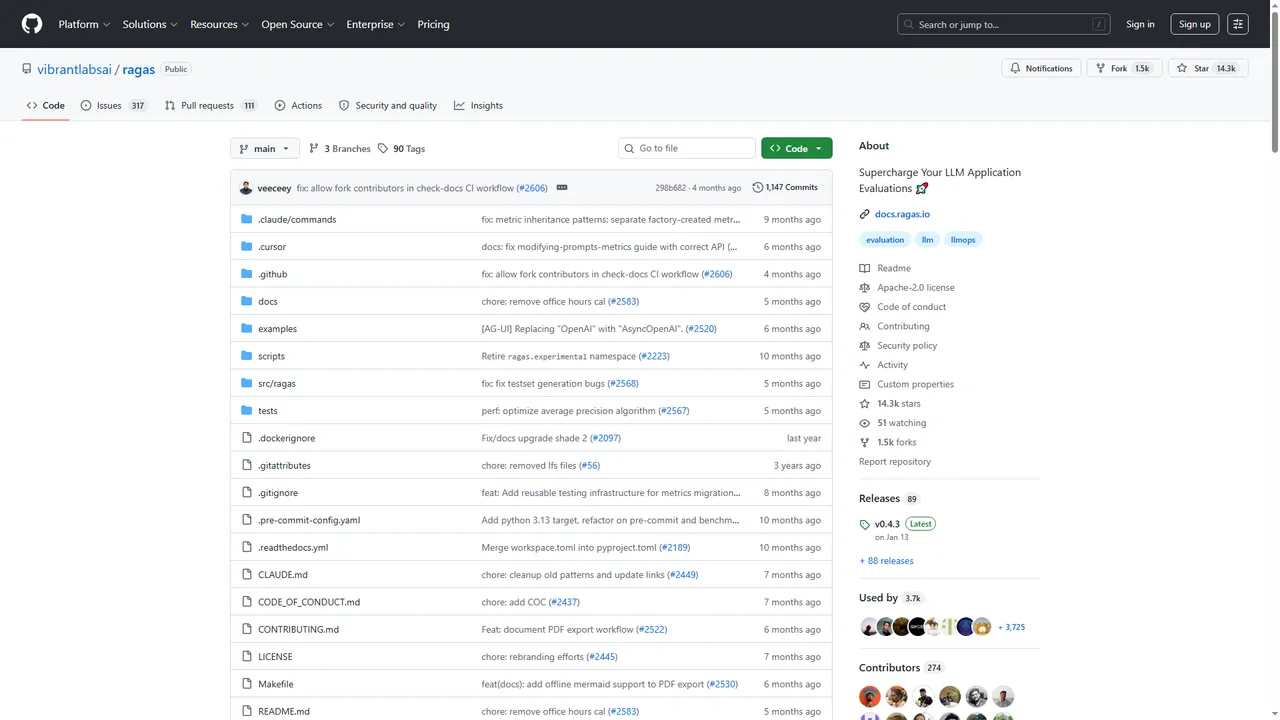Open the Platform dropdown menu
Image resolution: width=1280 pixels, height=720 pixels.
(x=84, y=24)
